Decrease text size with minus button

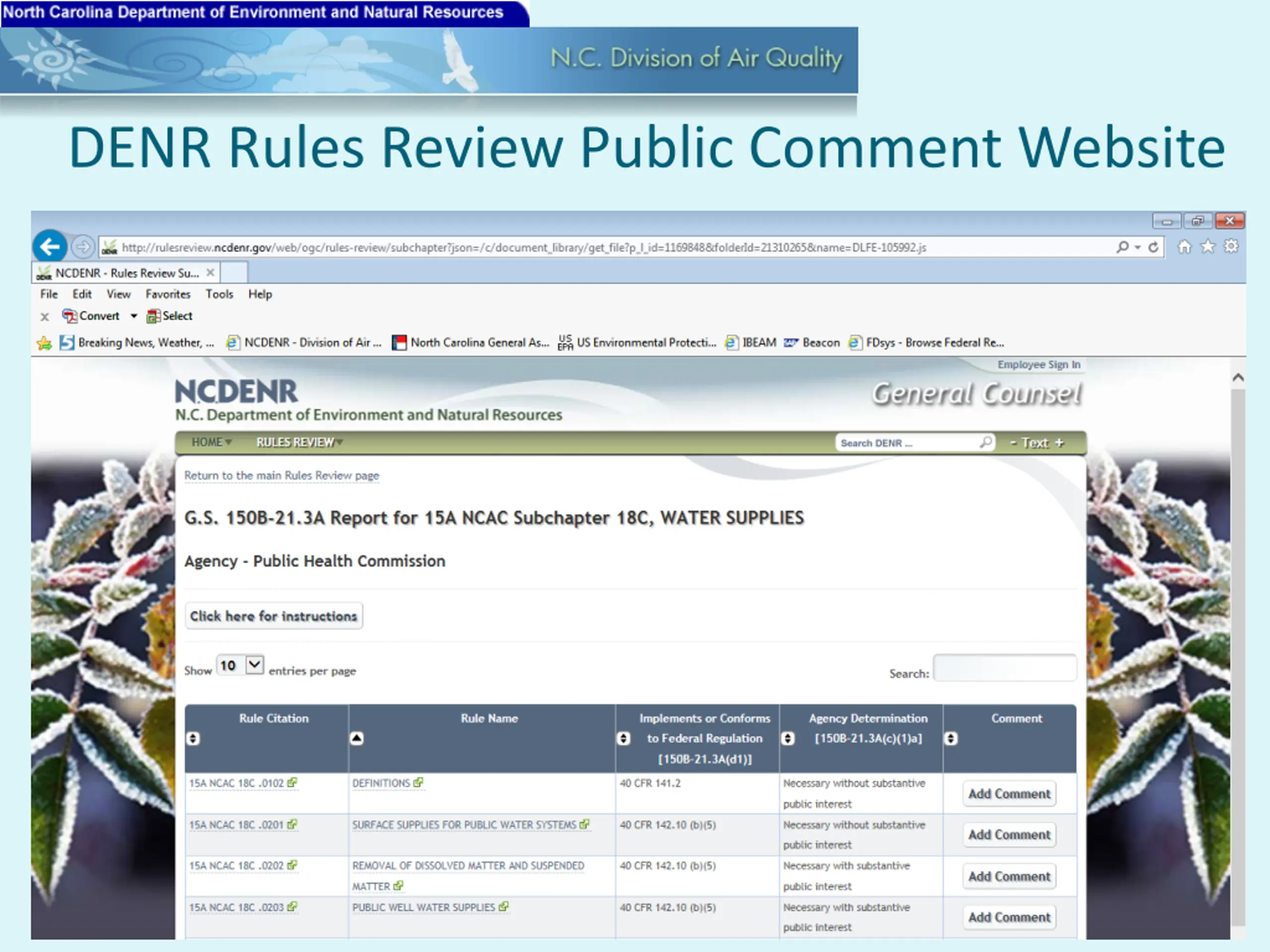(1014, 443)
